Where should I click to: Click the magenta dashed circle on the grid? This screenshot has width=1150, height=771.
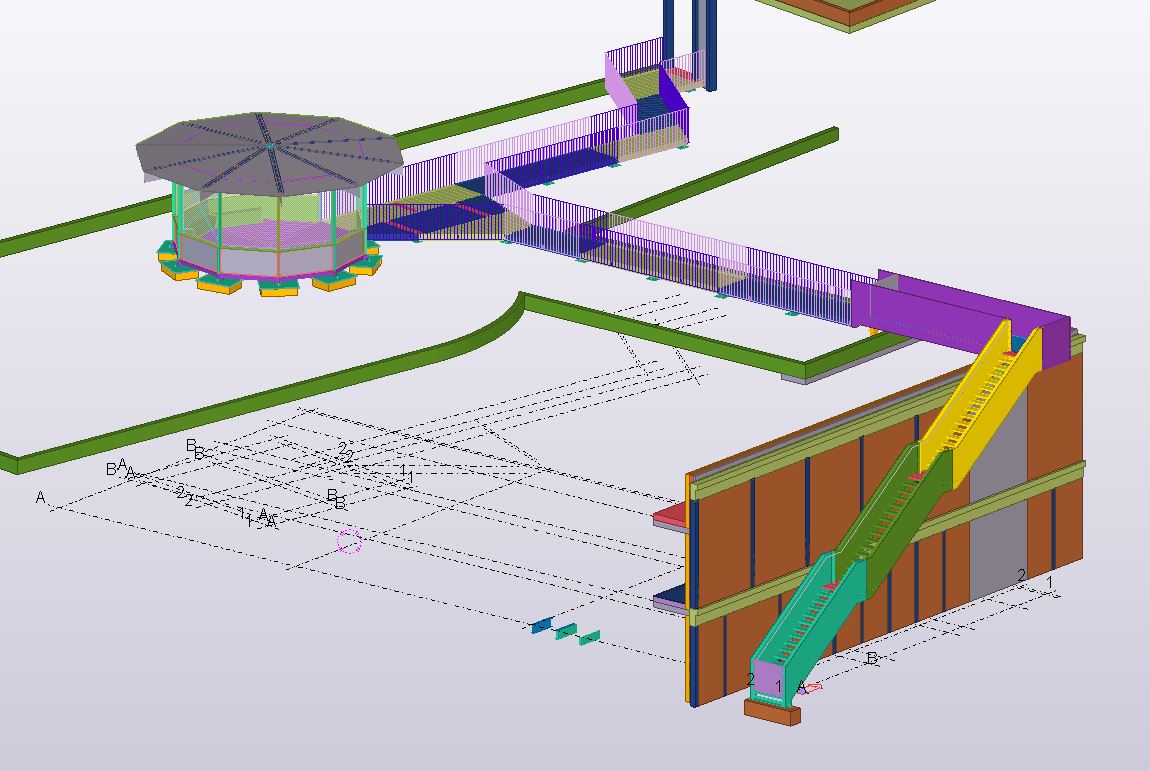349,542
